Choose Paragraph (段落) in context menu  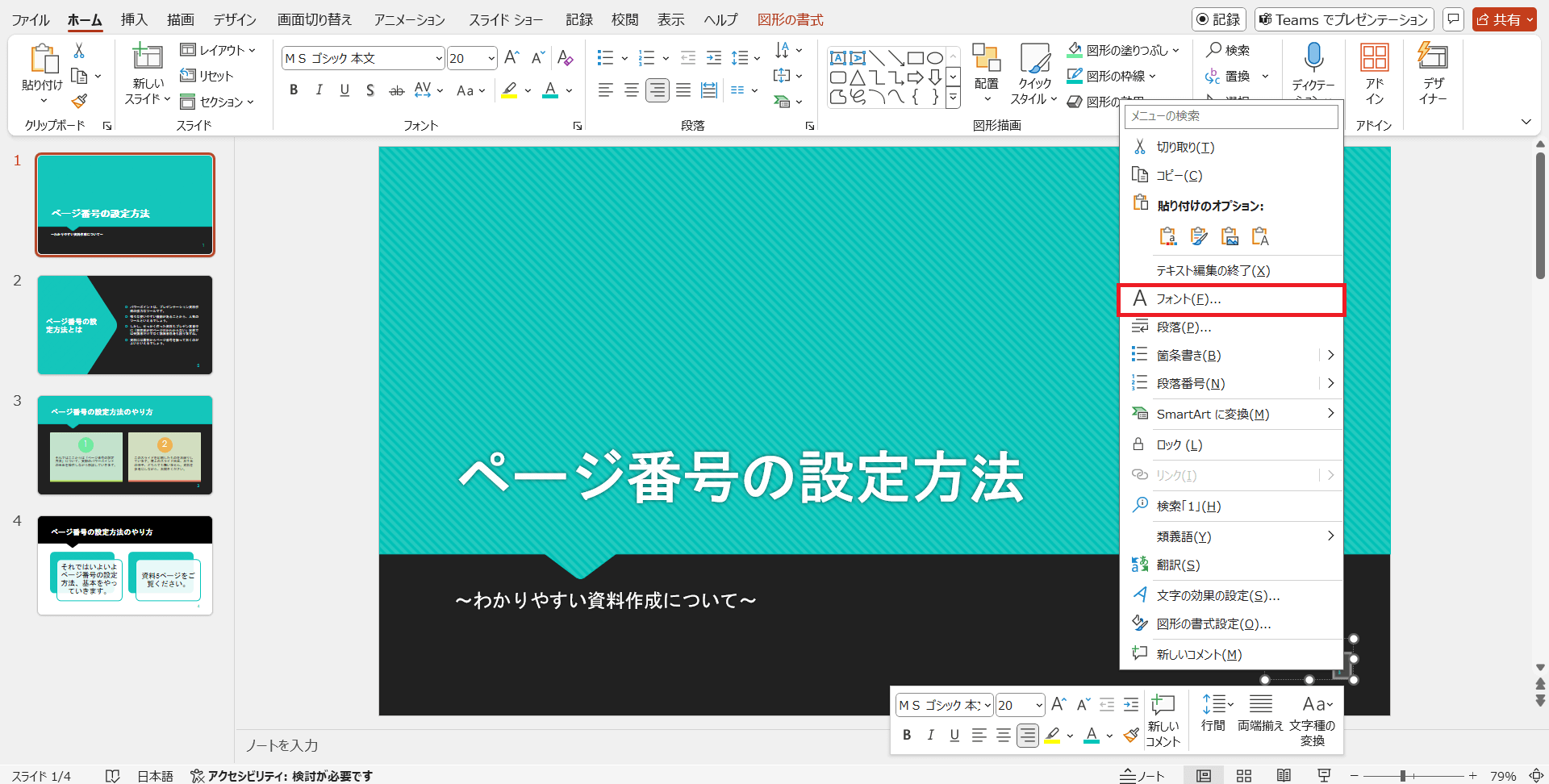click(1231, 327)
